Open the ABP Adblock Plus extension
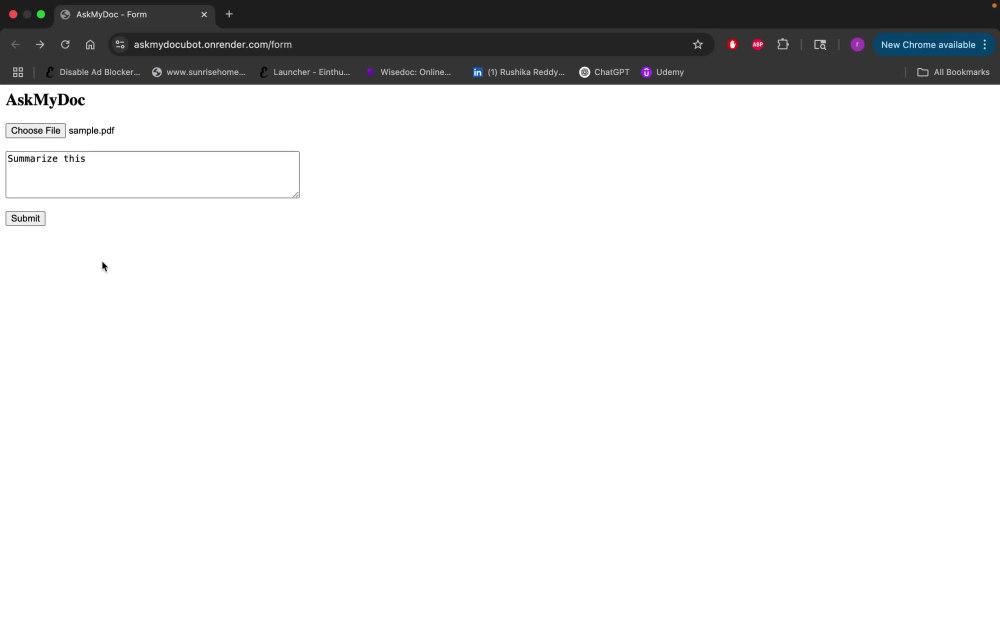This screenshot has width=1000, height=625. [x=758, y=45]
